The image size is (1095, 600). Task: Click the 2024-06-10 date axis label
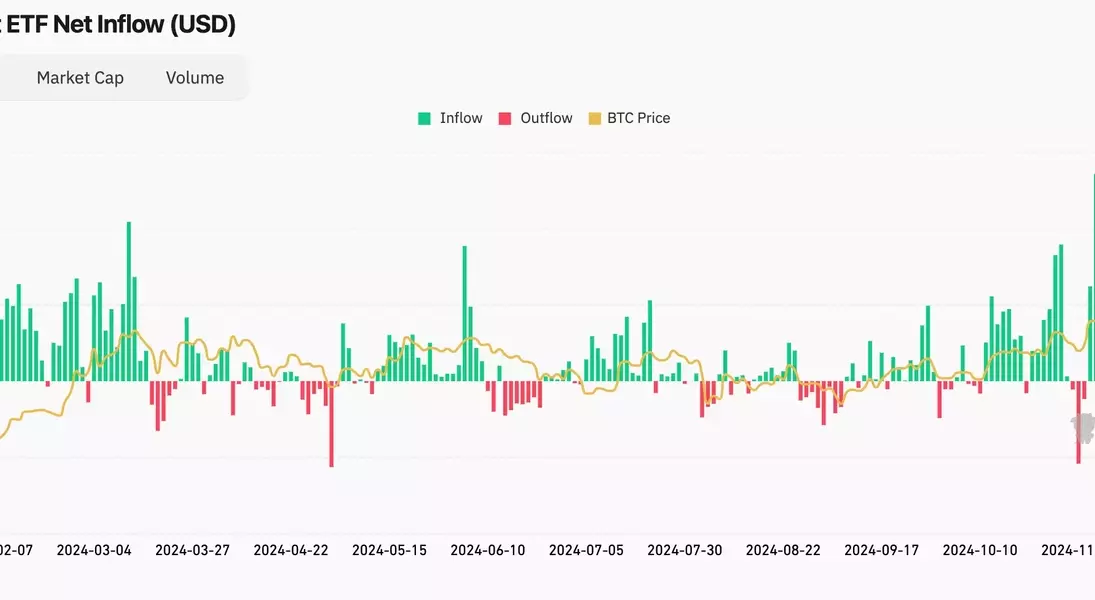tap(488, 550)
